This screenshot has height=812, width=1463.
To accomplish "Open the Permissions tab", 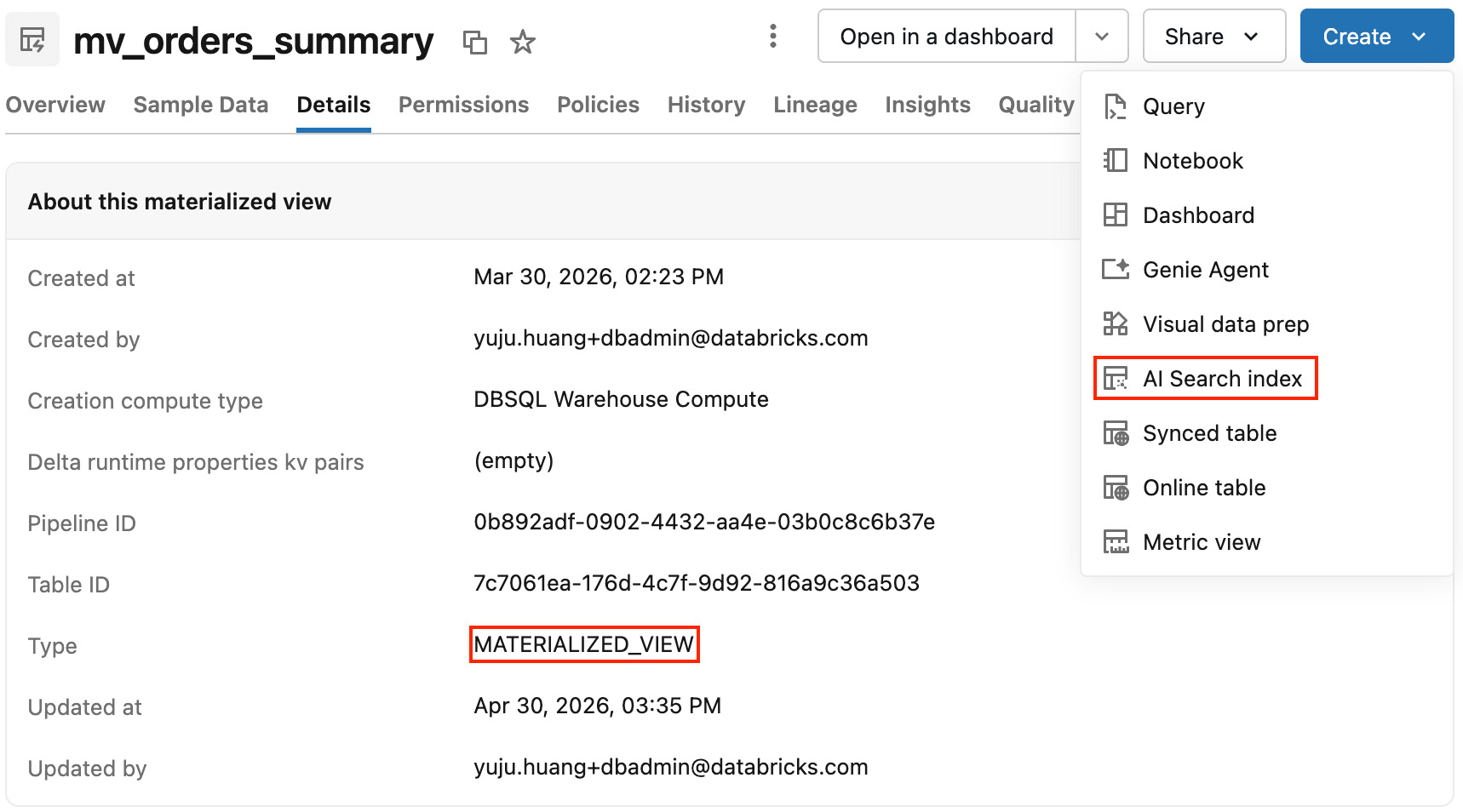I will point(463,105).
